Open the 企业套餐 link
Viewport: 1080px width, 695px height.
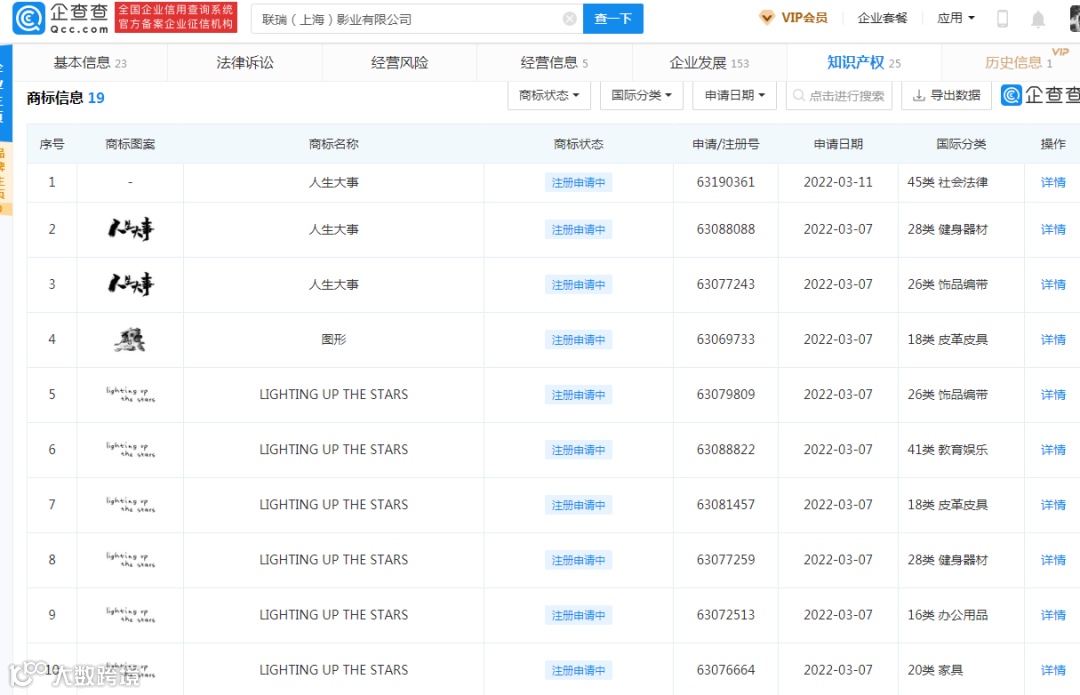coord(882,18)
